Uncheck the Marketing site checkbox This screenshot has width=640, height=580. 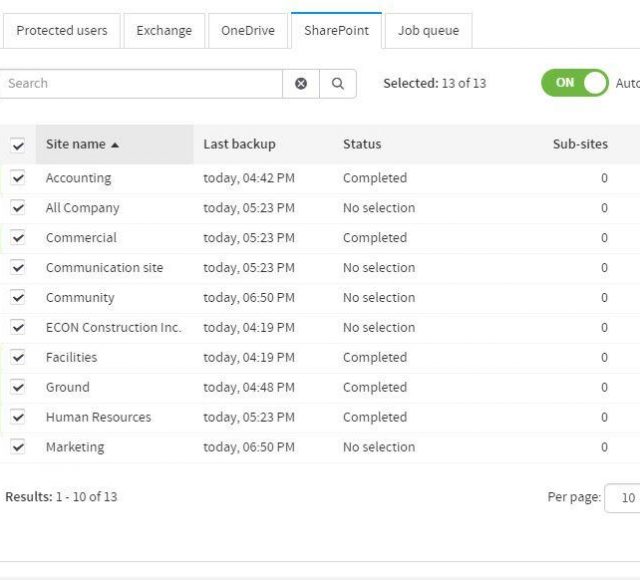(18, 447)
